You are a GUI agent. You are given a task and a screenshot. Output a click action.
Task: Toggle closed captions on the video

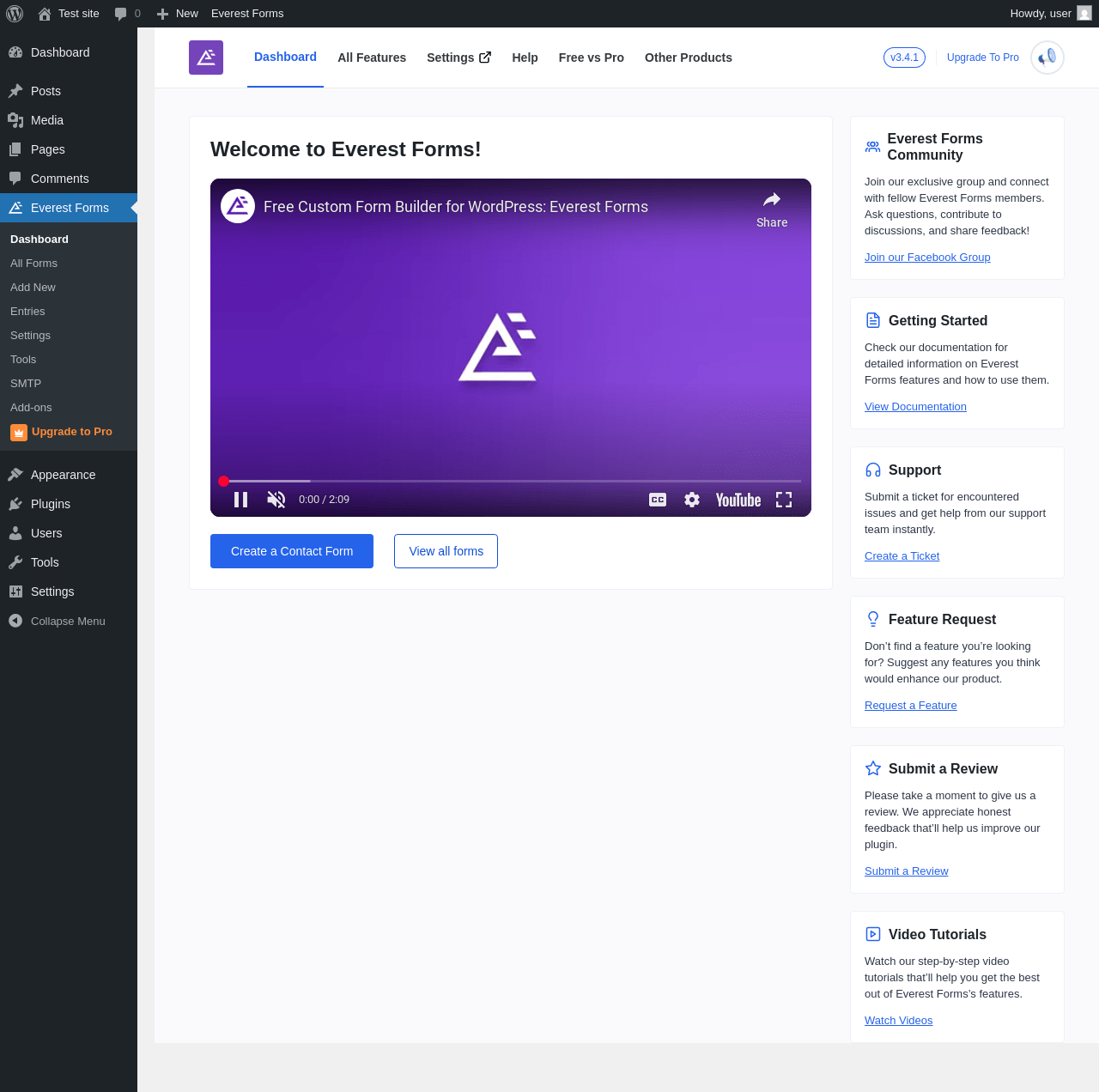click(x=658, y=500)
